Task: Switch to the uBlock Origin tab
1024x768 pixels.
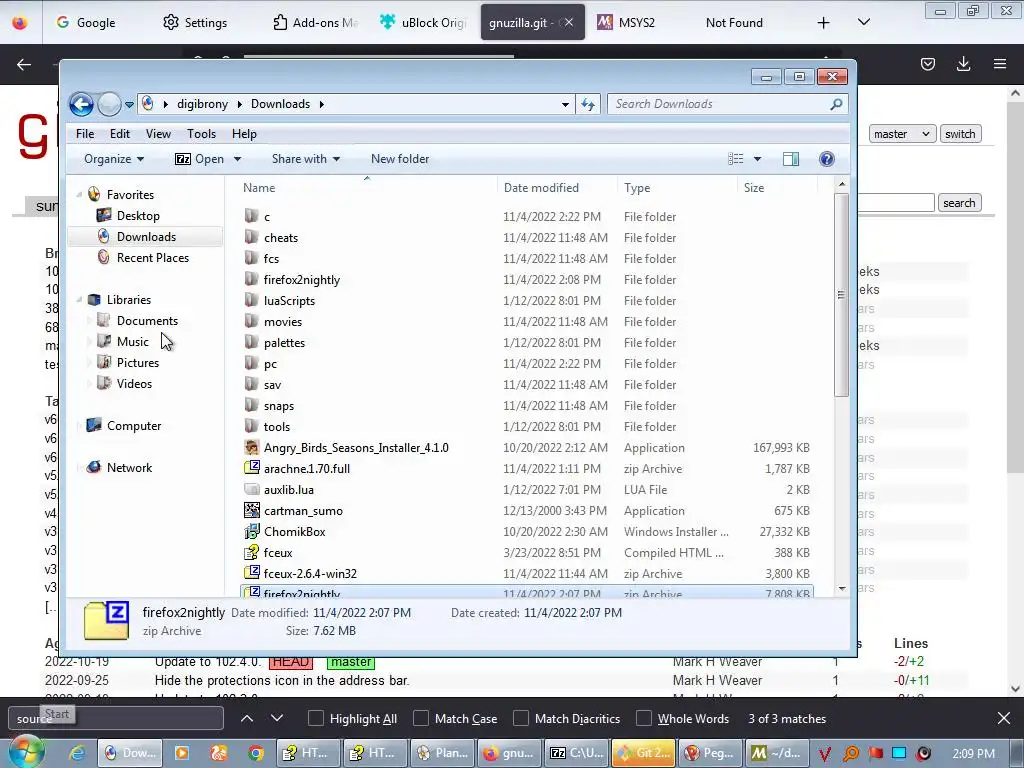Action: (423, 23)
